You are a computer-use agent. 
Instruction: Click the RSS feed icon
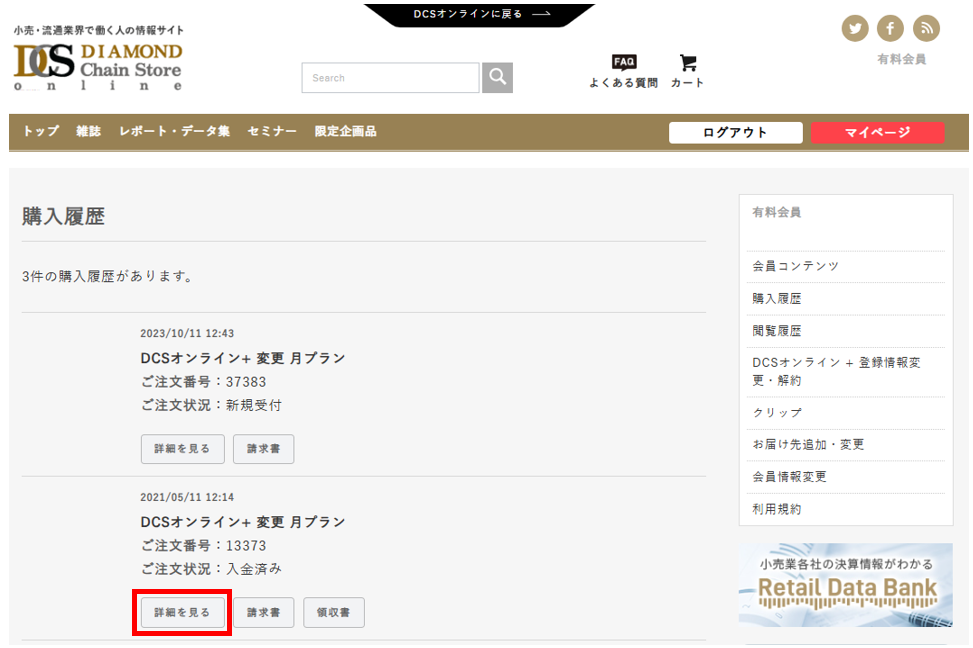click(926, 28)
